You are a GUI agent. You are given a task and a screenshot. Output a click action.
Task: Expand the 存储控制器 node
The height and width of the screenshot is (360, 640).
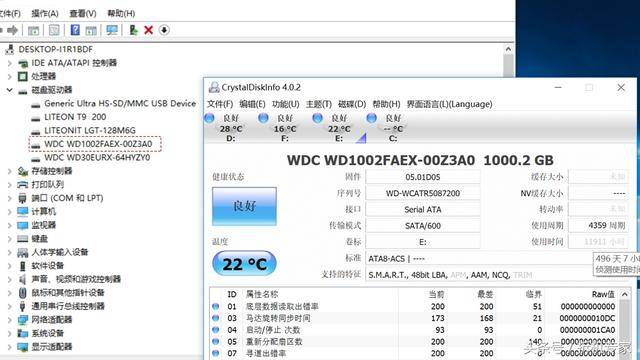click(9, 171)
